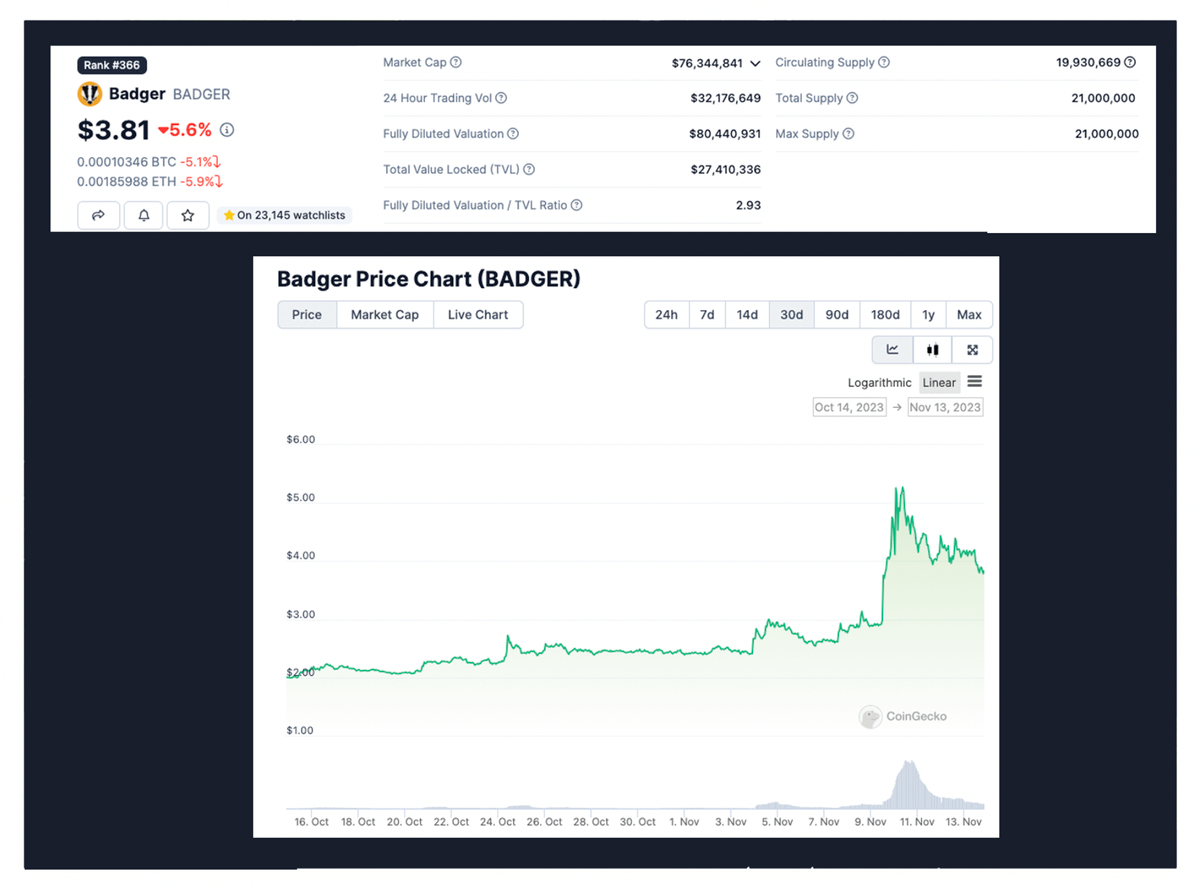Click the $32,176,649 trading volume value

725,98
